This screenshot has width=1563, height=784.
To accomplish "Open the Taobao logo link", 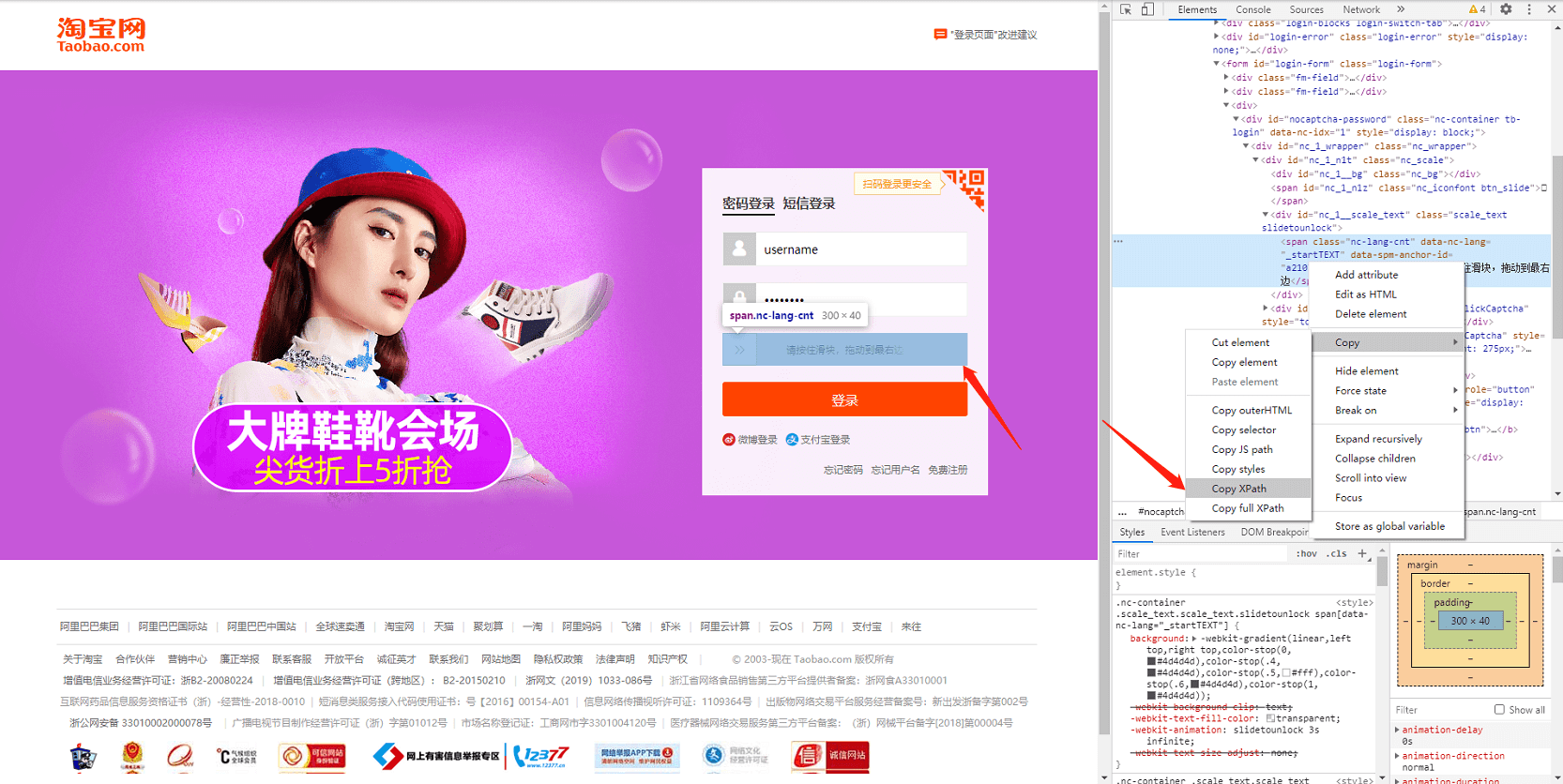I will (101, 35).
